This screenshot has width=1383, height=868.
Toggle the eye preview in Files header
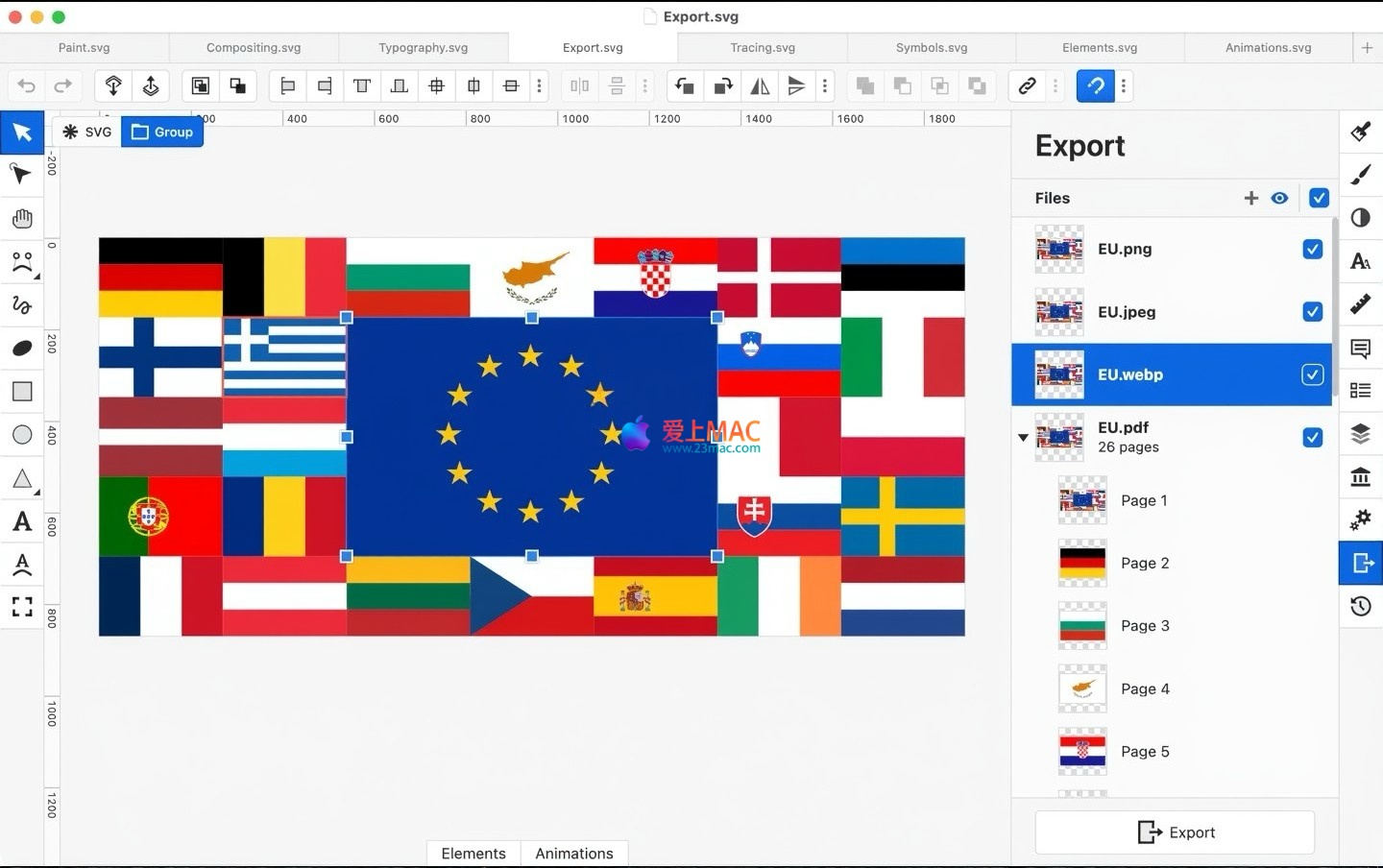click(1279, 198)
